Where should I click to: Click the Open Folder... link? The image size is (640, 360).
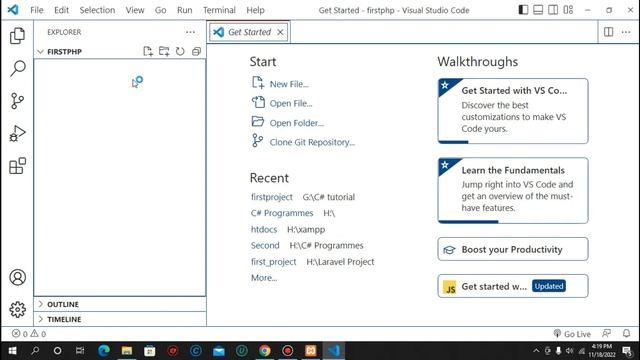tap(296, 123)
